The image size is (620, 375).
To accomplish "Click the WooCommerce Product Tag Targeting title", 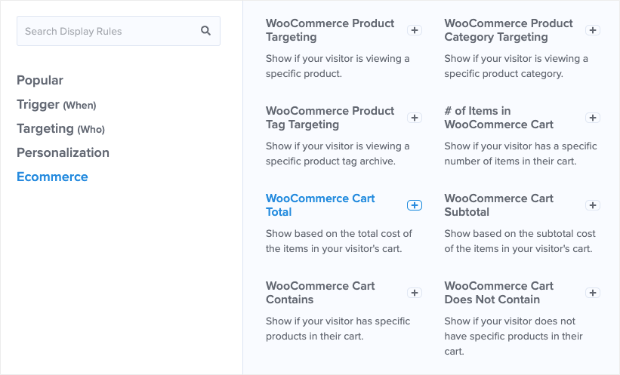I will (x=330, y=117).
